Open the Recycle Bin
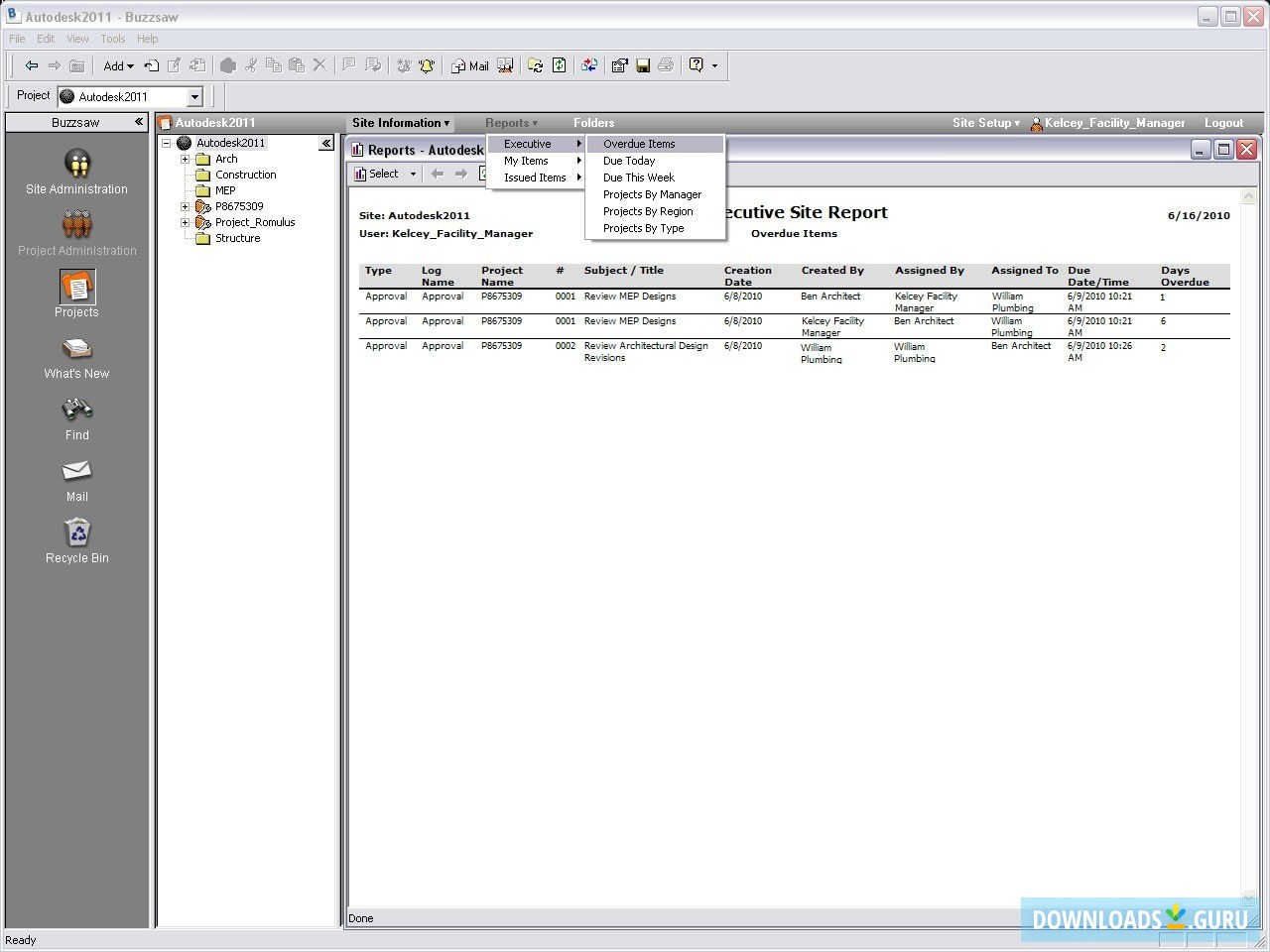 pyautogui.click(x=77, y=534)
